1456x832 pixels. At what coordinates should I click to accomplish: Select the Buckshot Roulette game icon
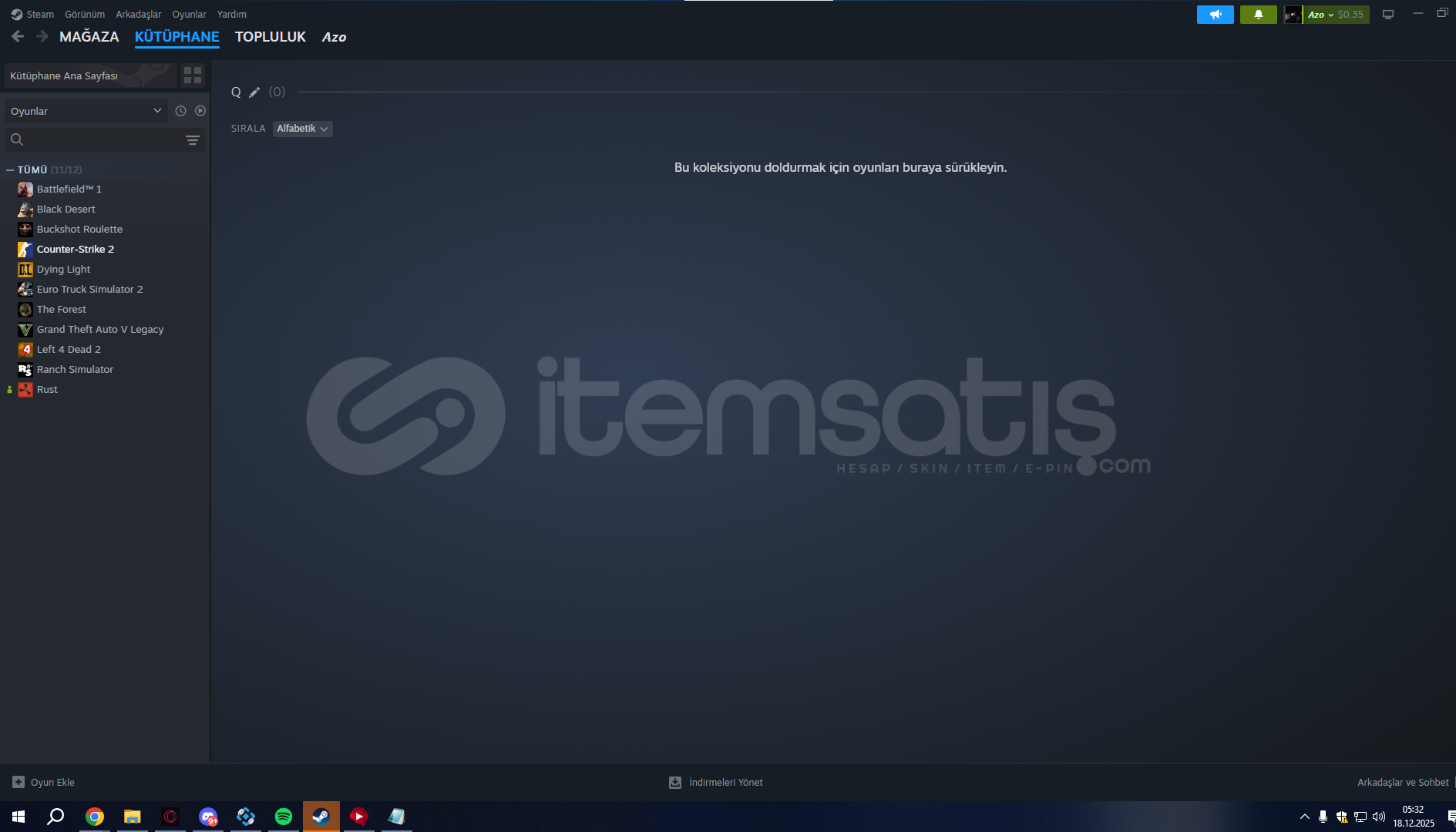(25, 230)
